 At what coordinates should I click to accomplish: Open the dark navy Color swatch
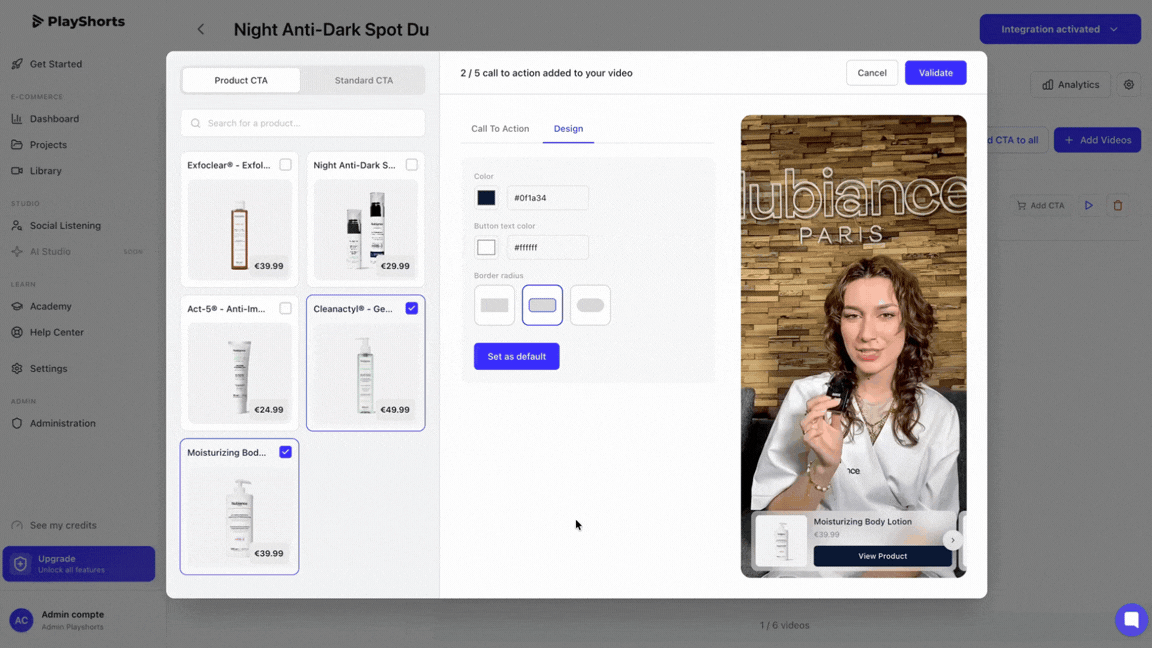click(x=486, y=198)
